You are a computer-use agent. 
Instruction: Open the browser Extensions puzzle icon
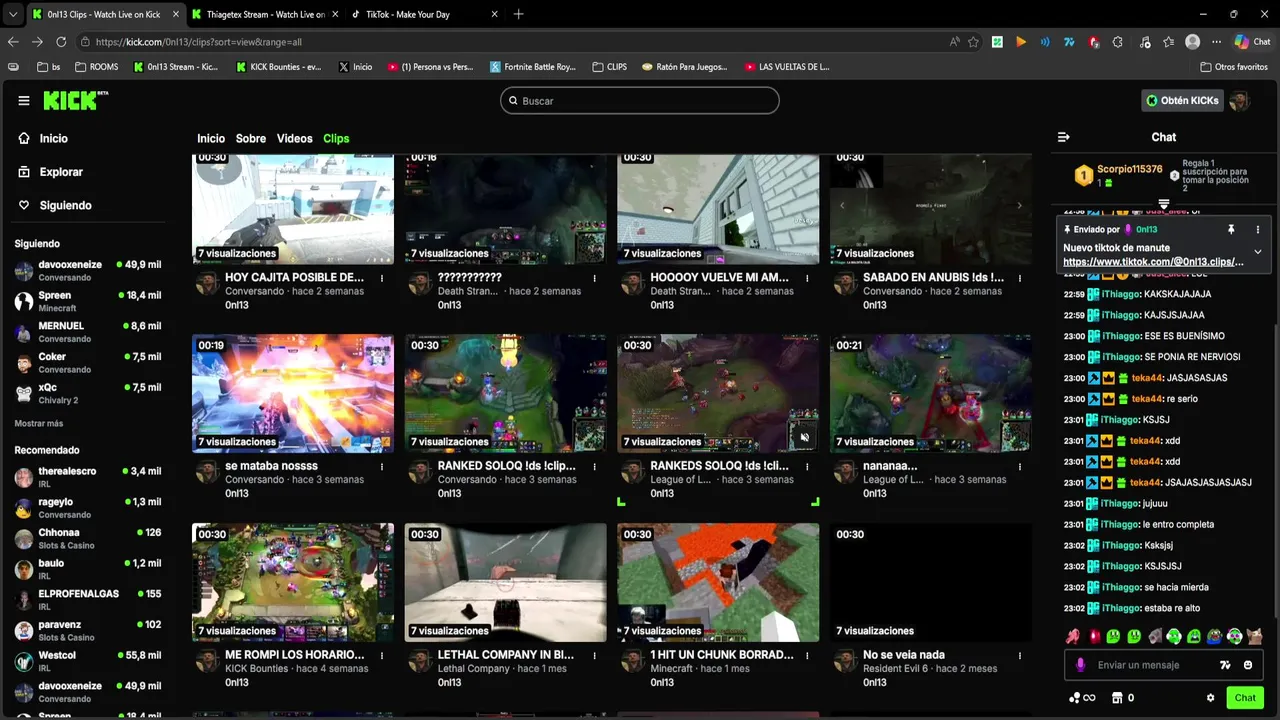coord(1118,42)
